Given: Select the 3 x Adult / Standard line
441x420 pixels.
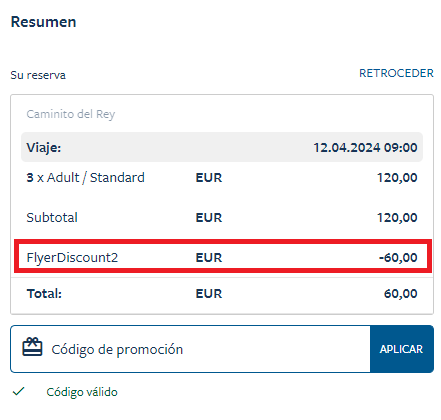Looking at the screenshot, I should [x=85, y=177].
